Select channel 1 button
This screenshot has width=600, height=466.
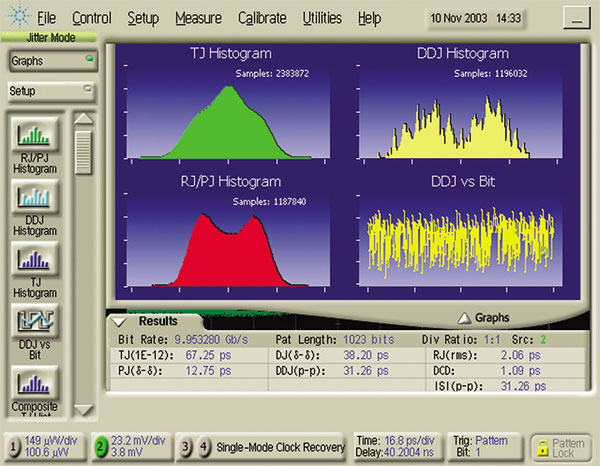click(x=14, y=446)
